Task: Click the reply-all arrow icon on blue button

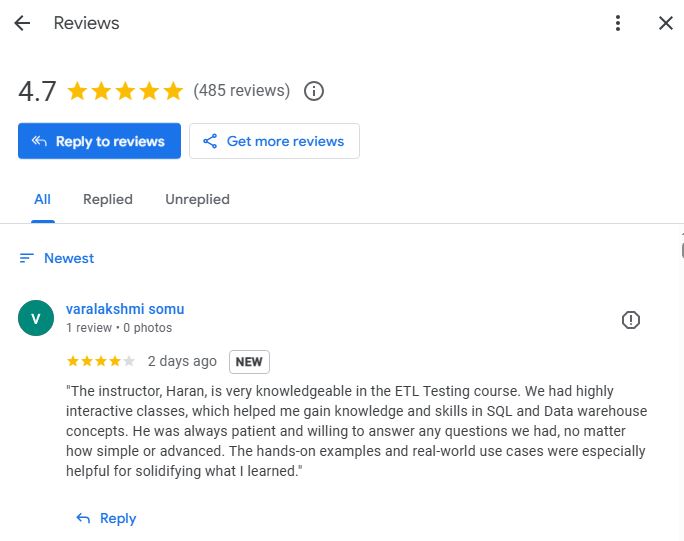Action: coord(39,141)
